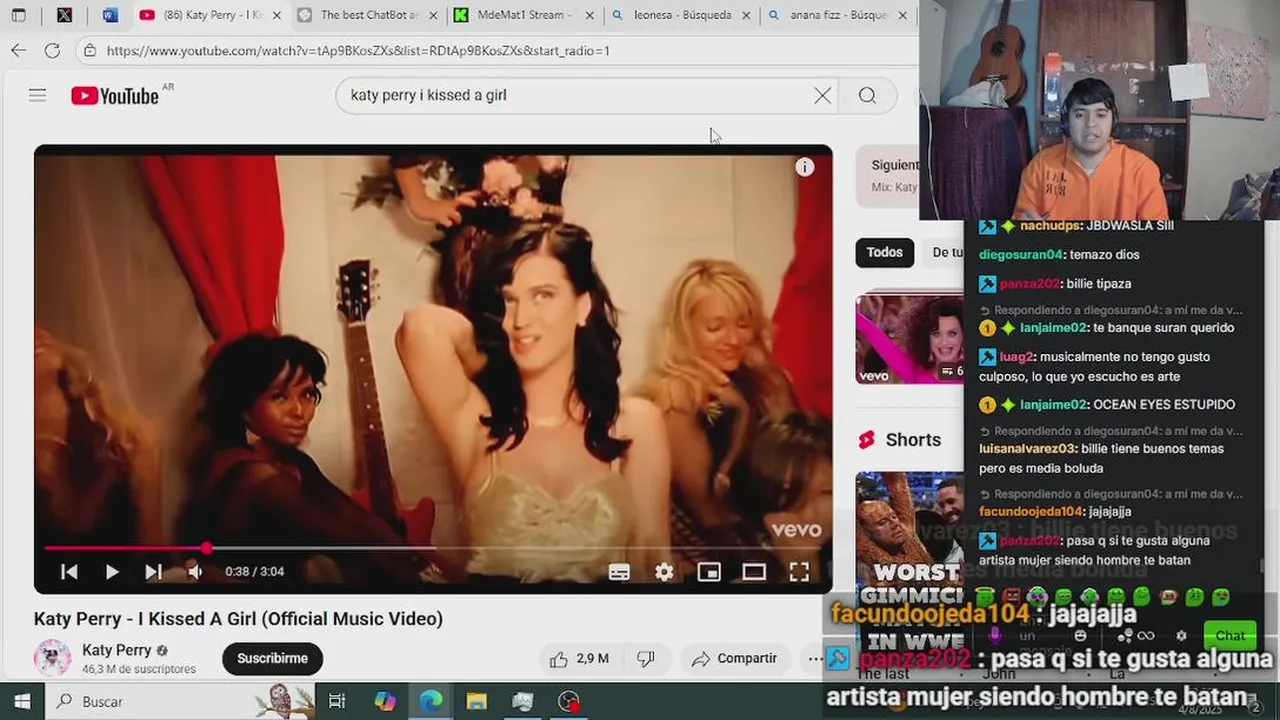The image size is (1280, 720).
Task: Click username luisanalvarez03 in chat
Action: click(1027, 449)
